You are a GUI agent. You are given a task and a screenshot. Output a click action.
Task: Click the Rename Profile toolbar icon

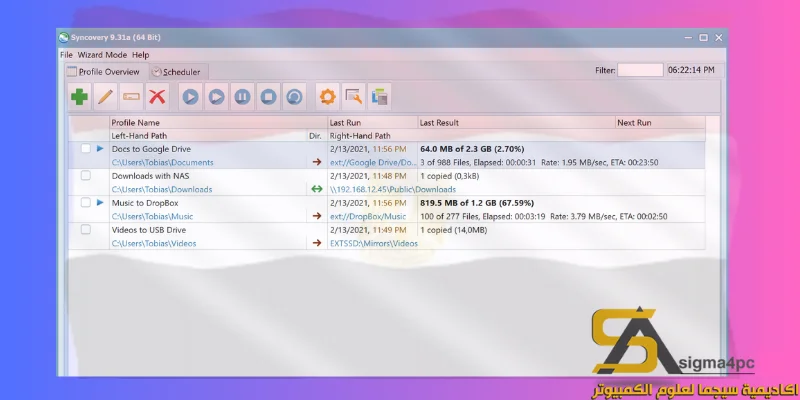pyautogui.click(x=132, y=96)
